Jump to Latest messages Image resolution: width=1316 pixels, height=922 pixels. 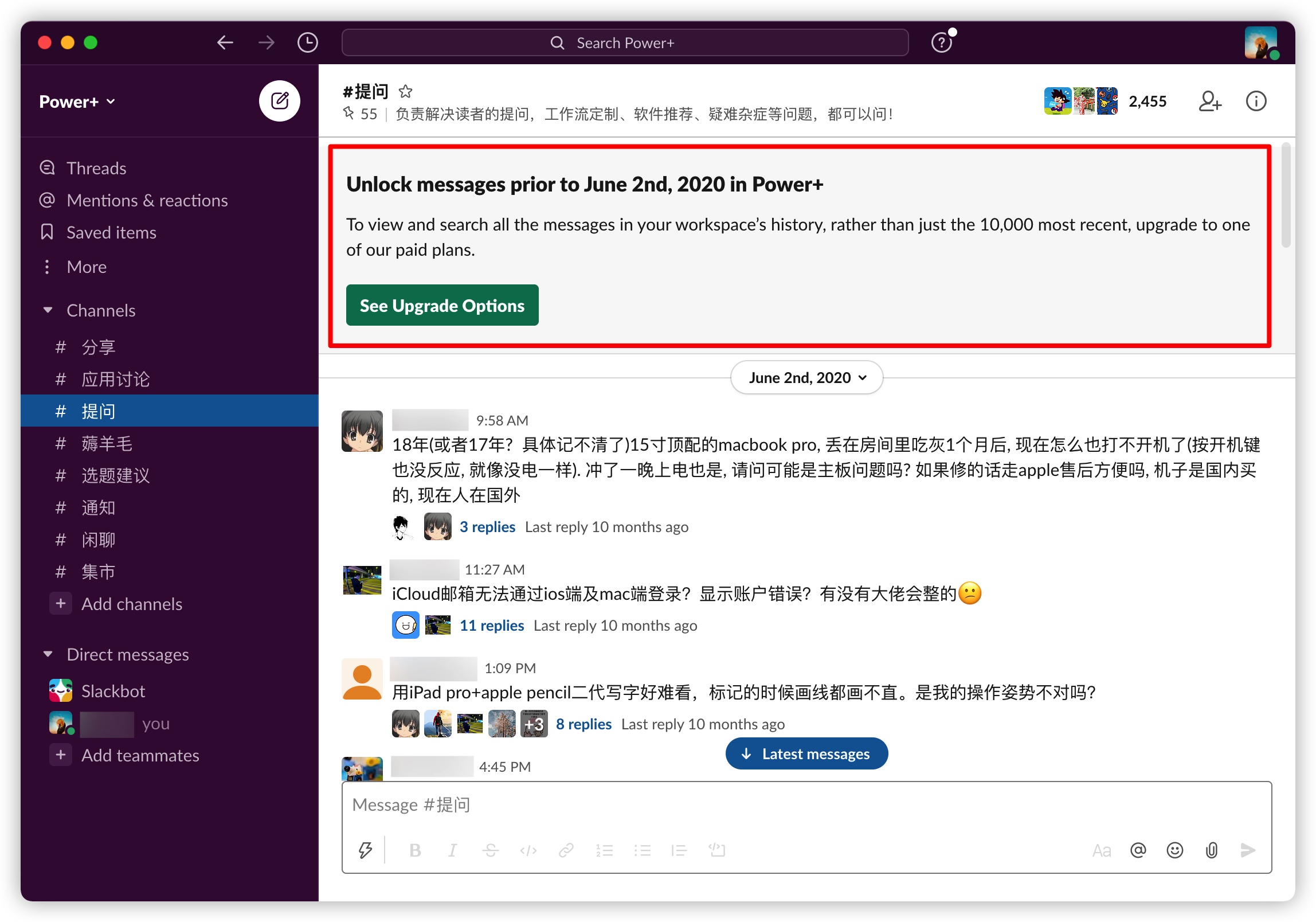(806, 753)
